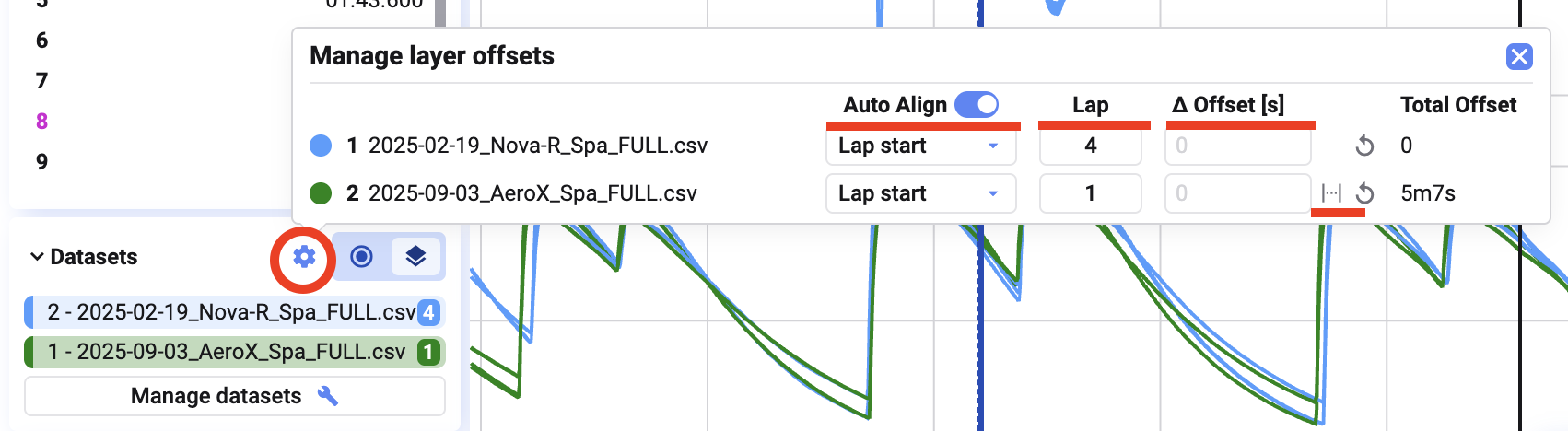Click the green AeroX color dot
1568x431 pixels.
321,193
